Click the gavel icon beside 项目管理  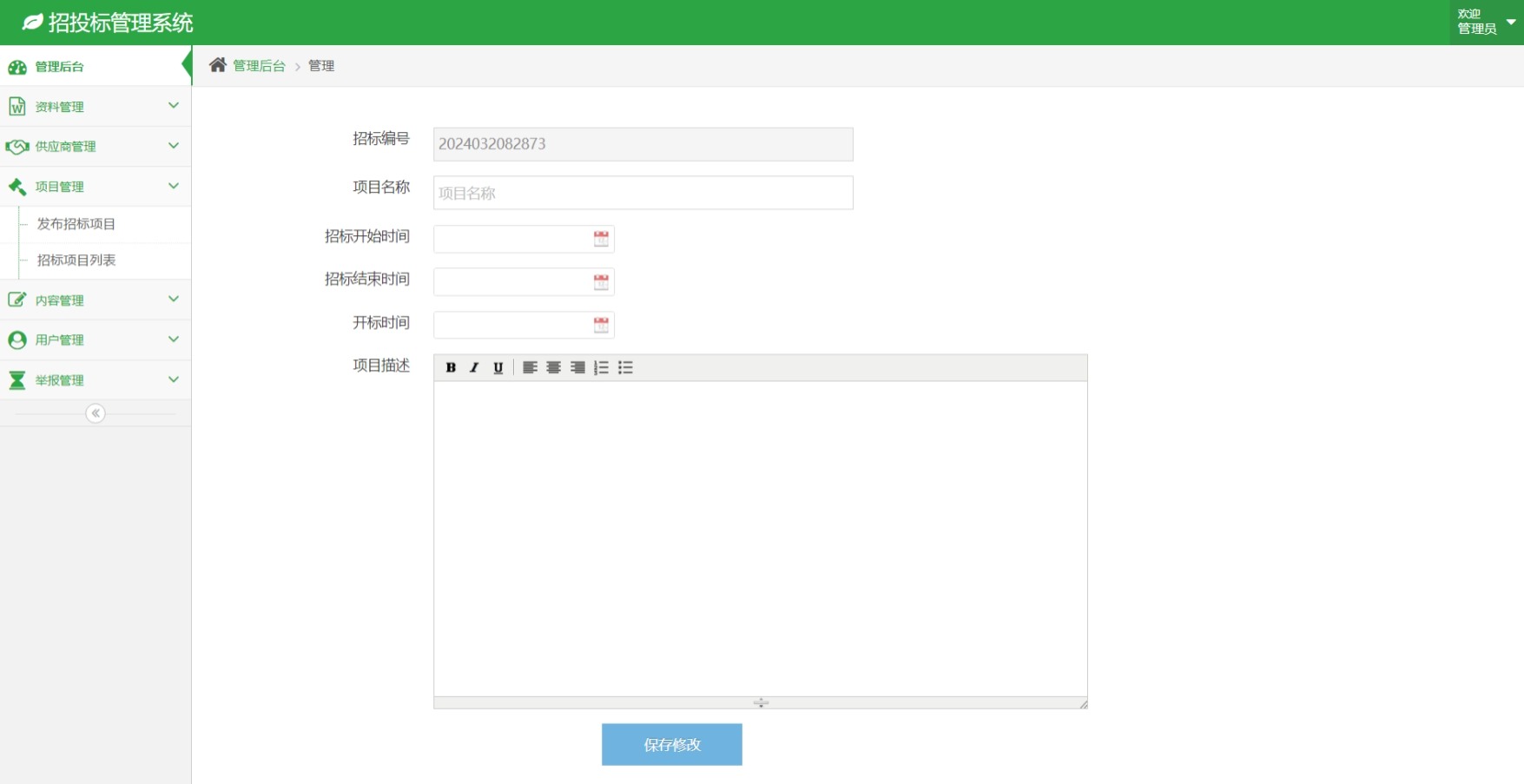[17, 187]
